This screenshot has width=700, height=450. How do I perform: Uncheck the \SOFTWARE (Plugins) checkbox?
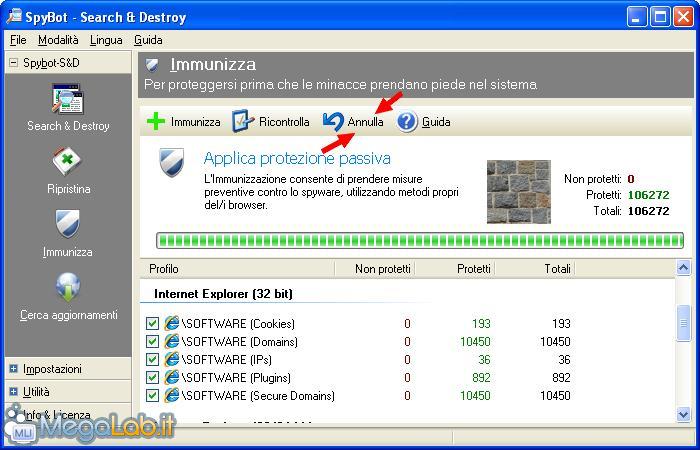[152, 378]
